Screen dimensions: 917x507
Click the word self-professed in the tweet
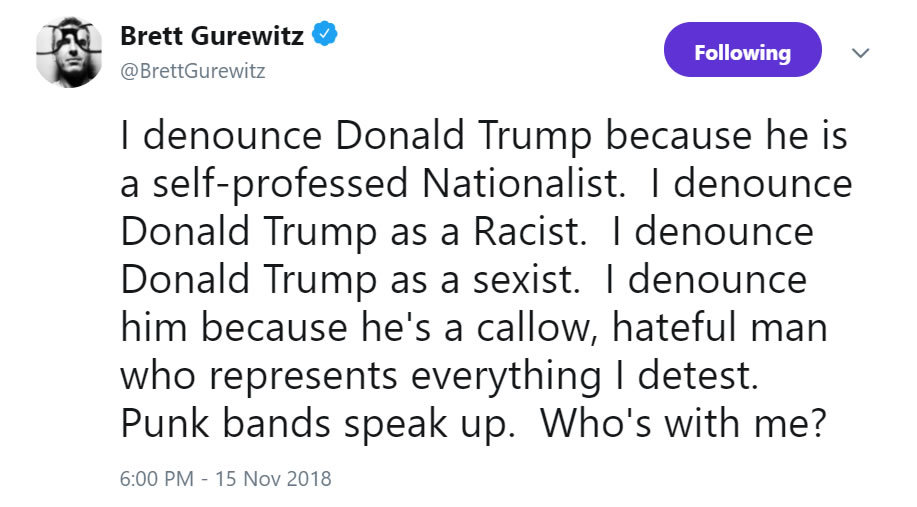[x=280, y=185]
